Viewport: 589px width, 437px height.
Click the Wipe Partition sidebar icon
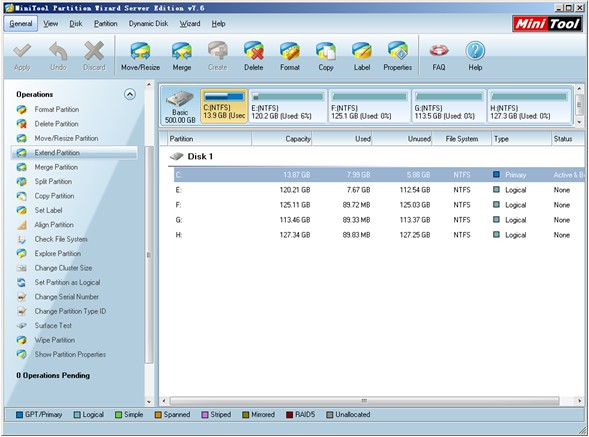coord(22,340)
